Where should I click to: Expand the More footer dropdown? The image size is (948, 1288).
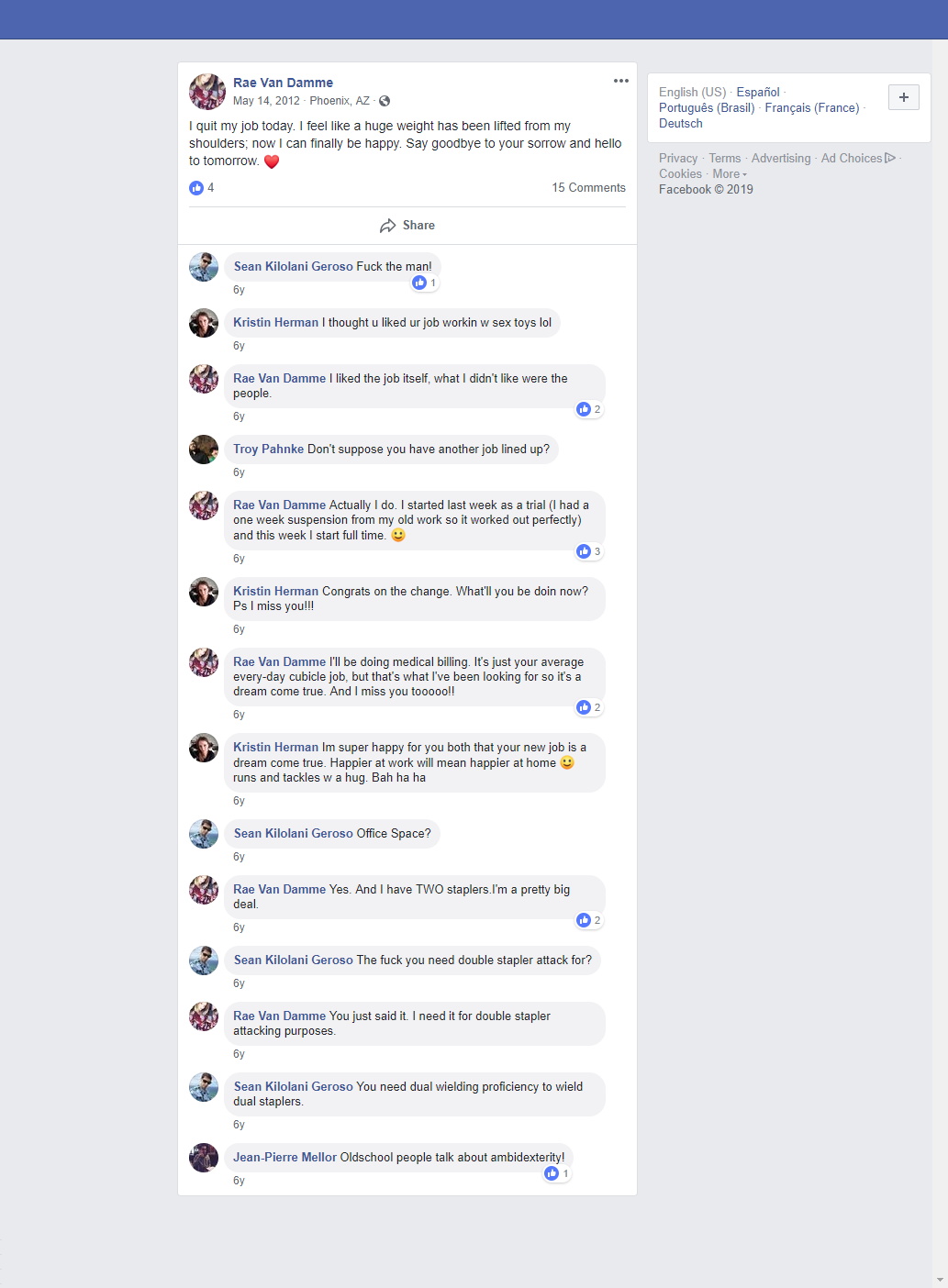730,174
